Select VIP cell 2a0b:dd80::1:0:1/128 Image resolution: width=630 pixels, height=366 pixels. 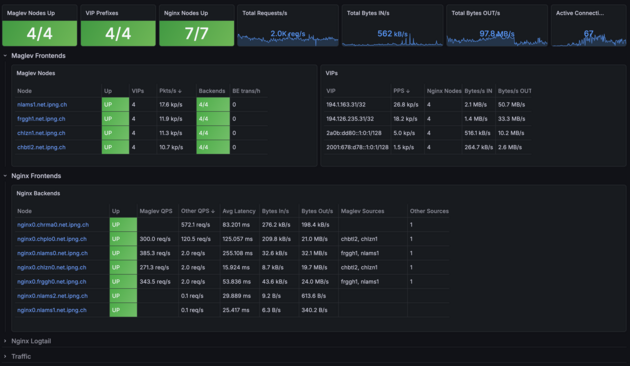(x=354, y=133)
